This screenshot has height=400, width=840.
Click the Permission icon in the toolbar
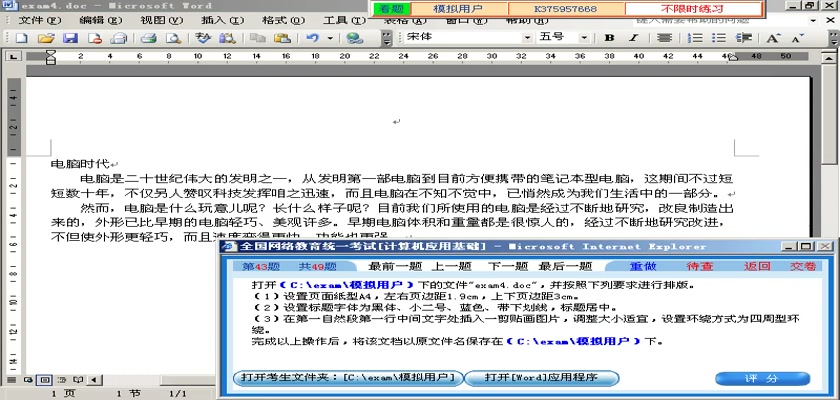95,38
